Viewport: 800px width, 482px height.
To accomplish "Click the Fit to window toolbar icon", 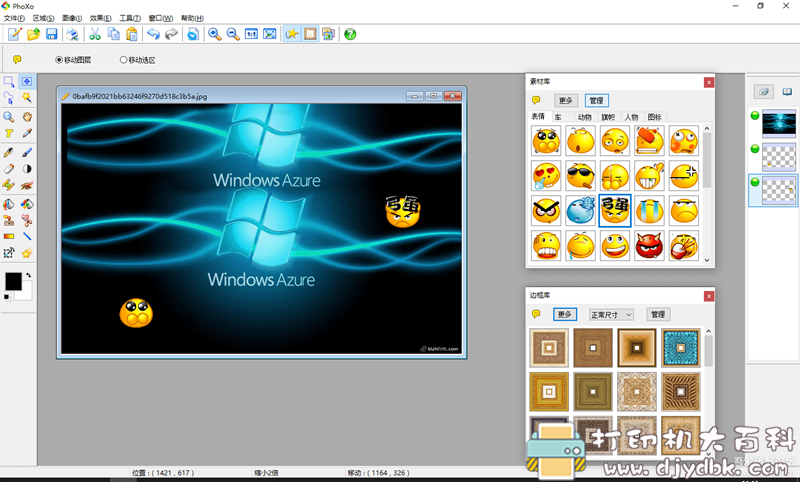I will [269, 34].
